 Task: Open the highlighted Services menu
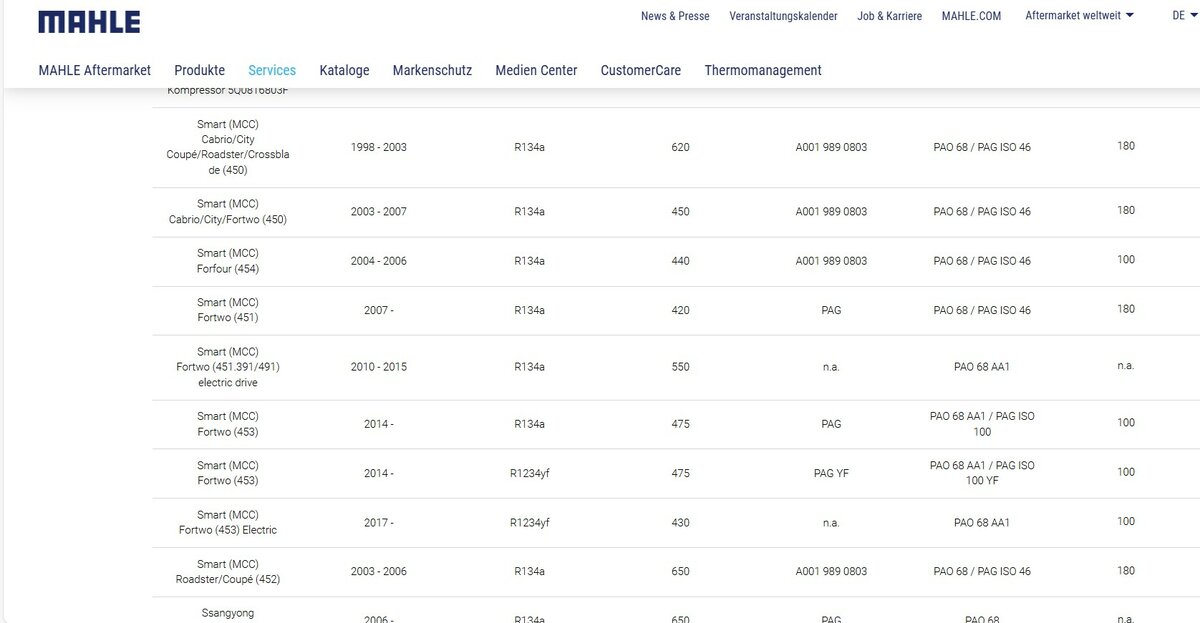[272, 70]
